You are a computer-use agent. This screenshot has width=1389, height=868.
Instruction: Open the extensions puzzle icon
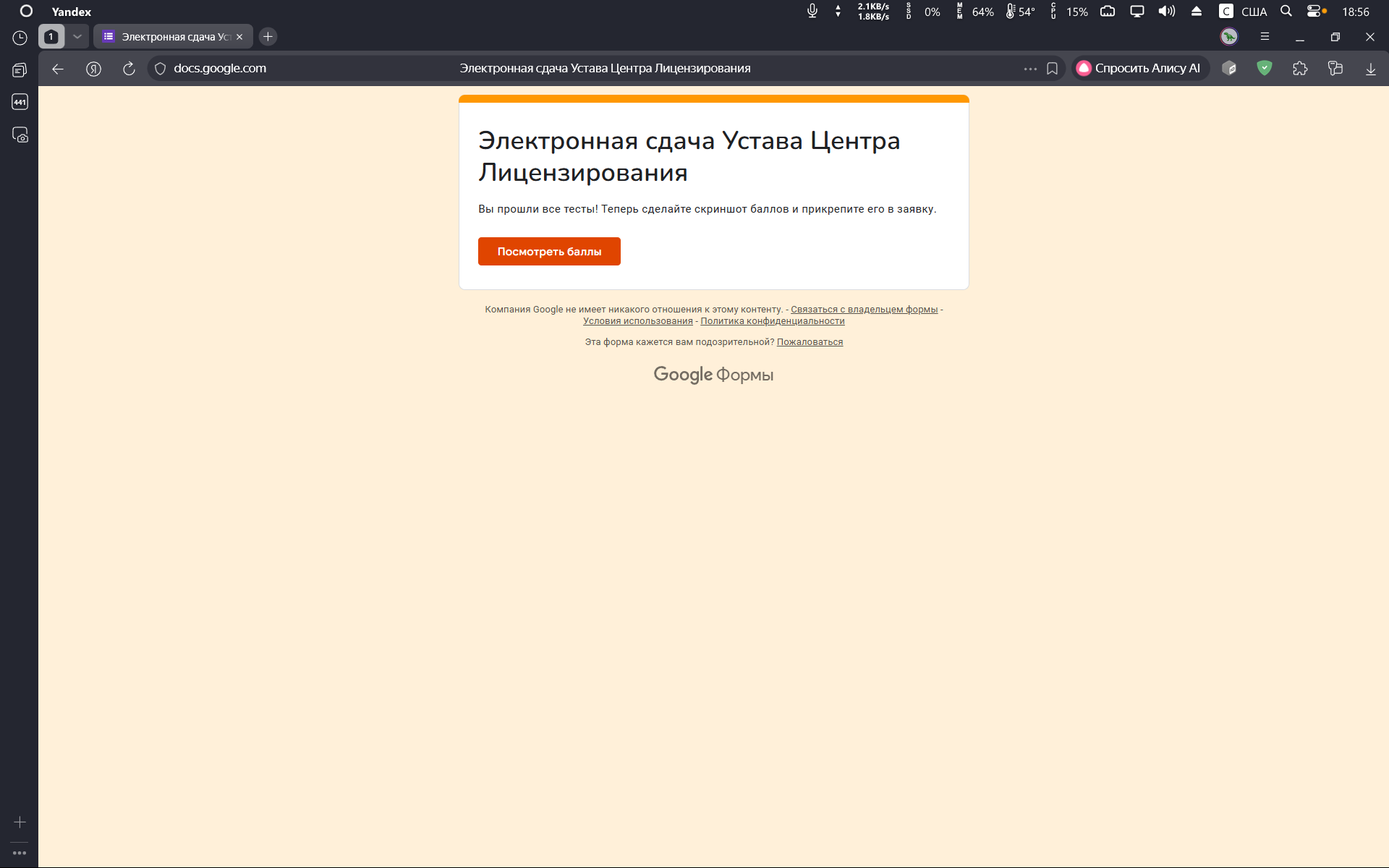click(1300, 69)
